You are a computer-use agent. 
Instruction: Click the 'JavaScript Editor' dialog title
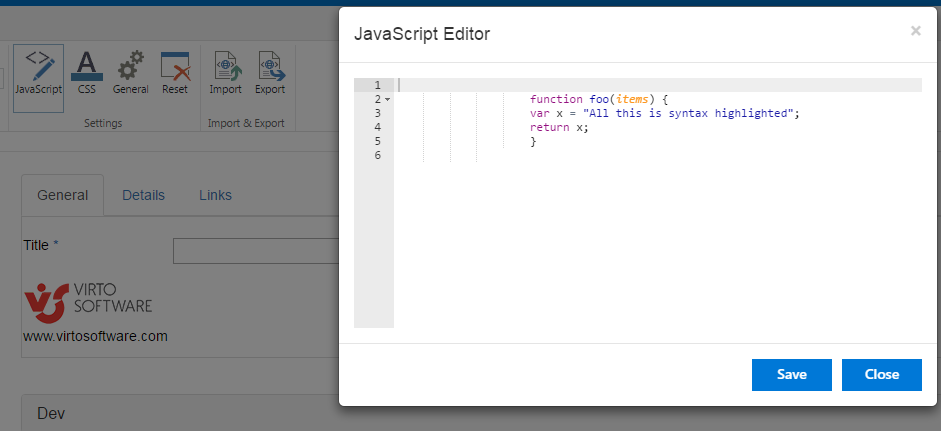422,34
